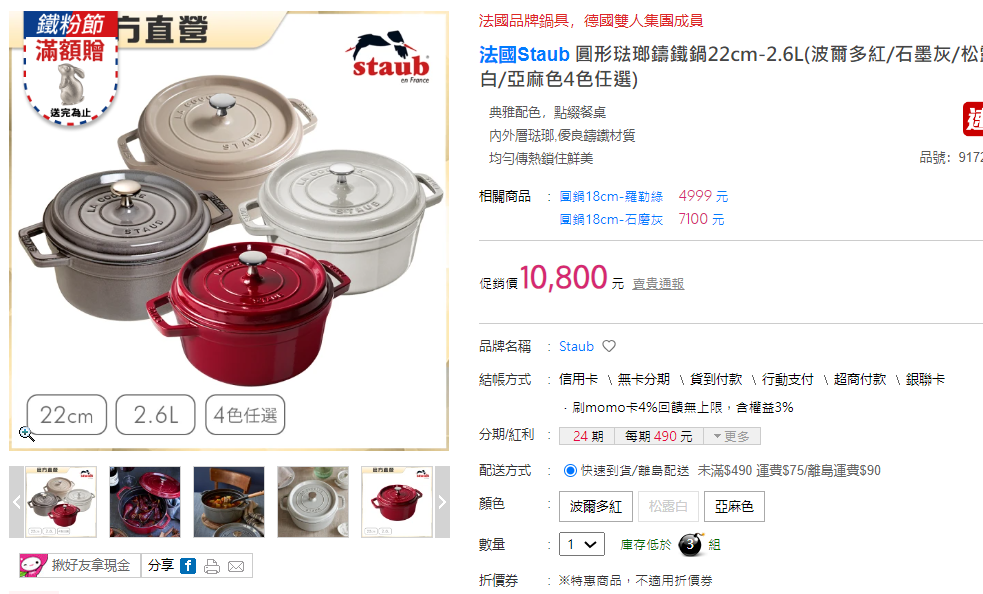Select the 24 期 installment option
The image size is (983, 594).
[x=587, y=436]
